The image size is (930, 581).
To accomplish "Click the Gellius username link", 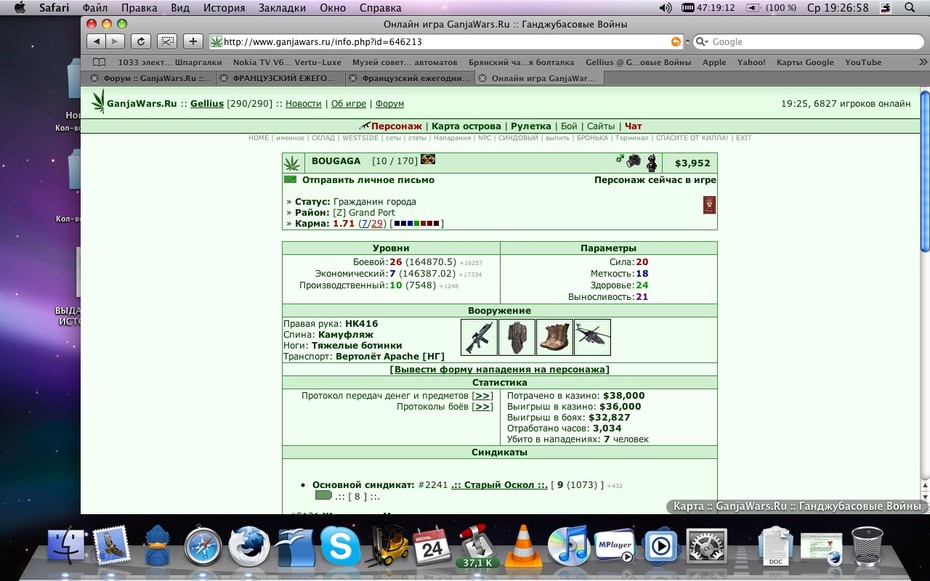I will 207,104.
